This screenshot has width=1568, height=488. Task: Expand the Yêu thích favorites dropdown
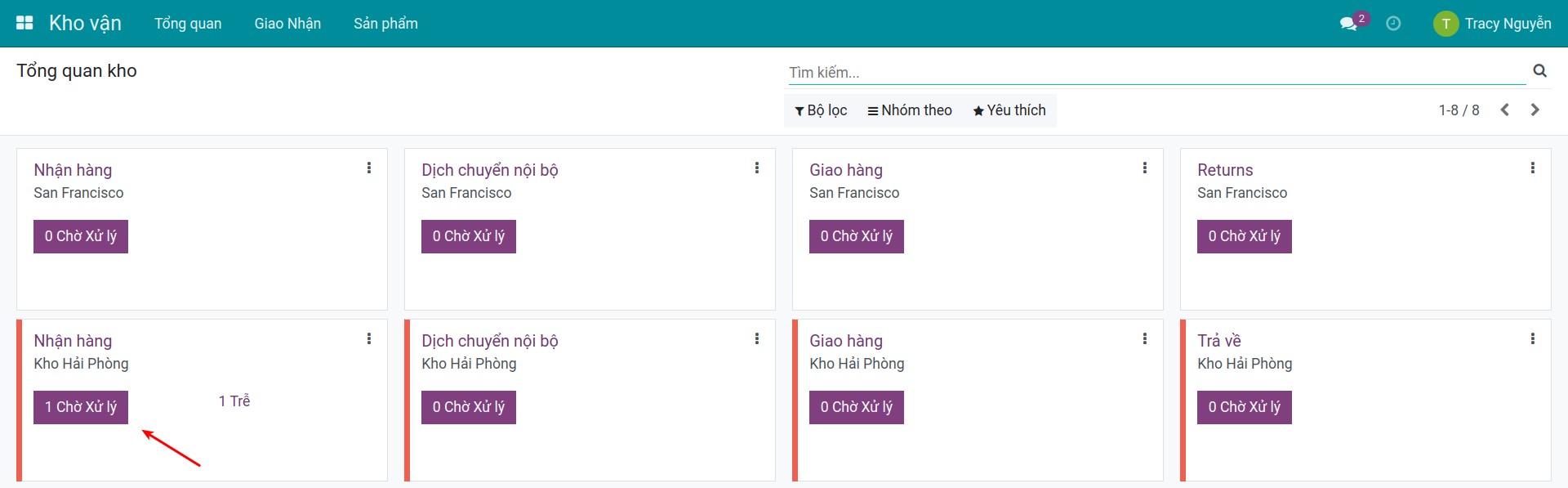[x=1009, y=110]
